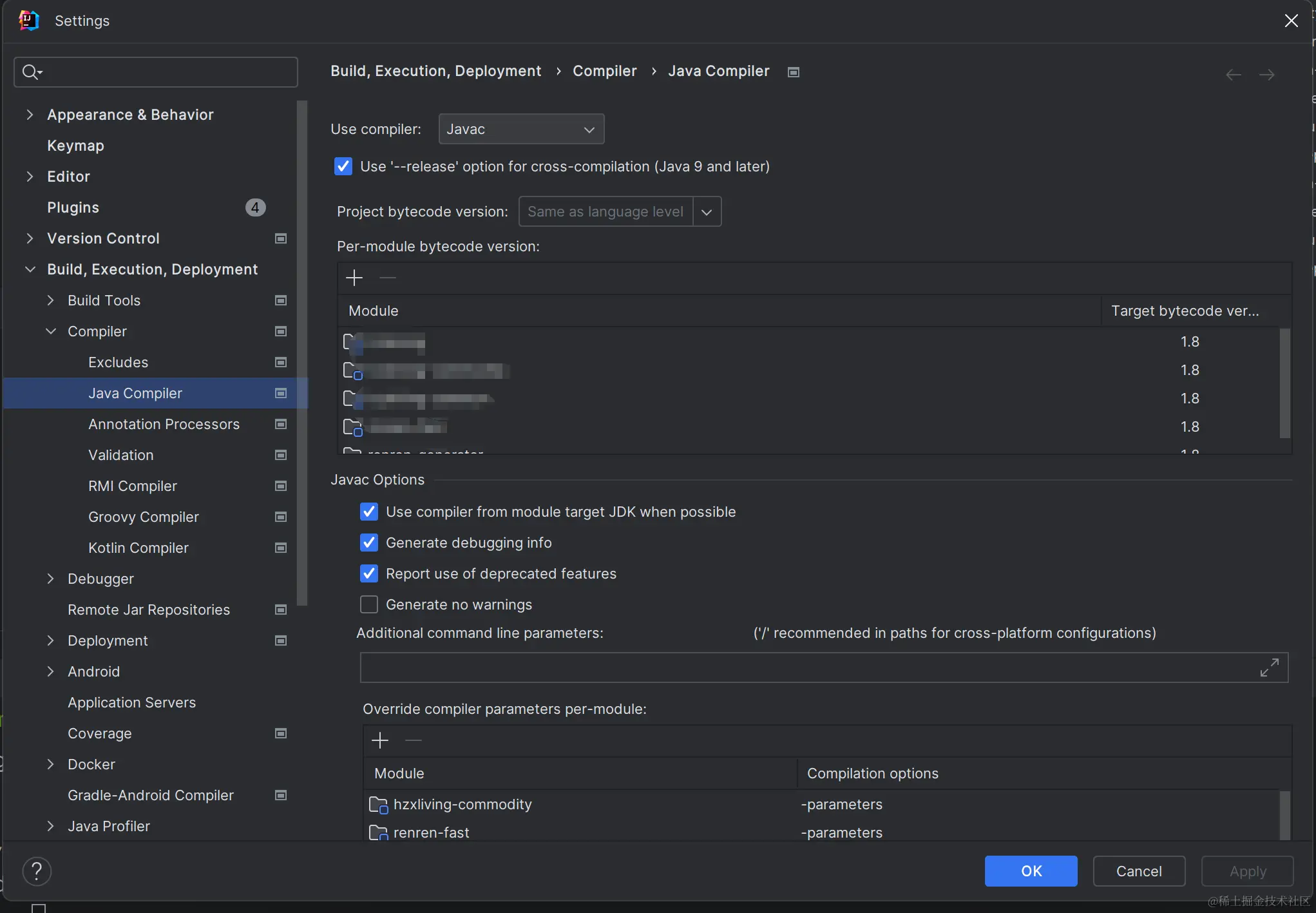The height and width of the screenshot is (913, 1316).
Task: Expand the additional command line parameters field
Action: [1269, 668]
